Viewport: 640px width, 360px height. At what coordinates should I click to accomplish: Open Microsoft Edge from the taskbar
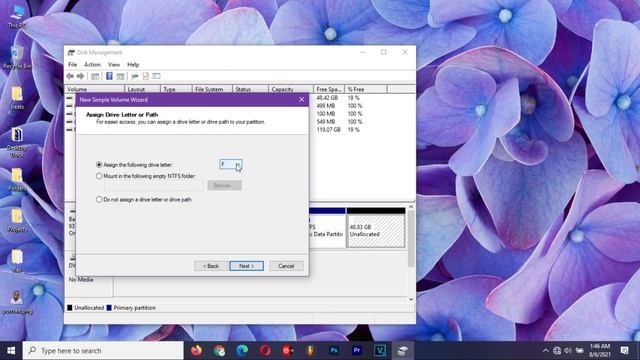[242, 350]
